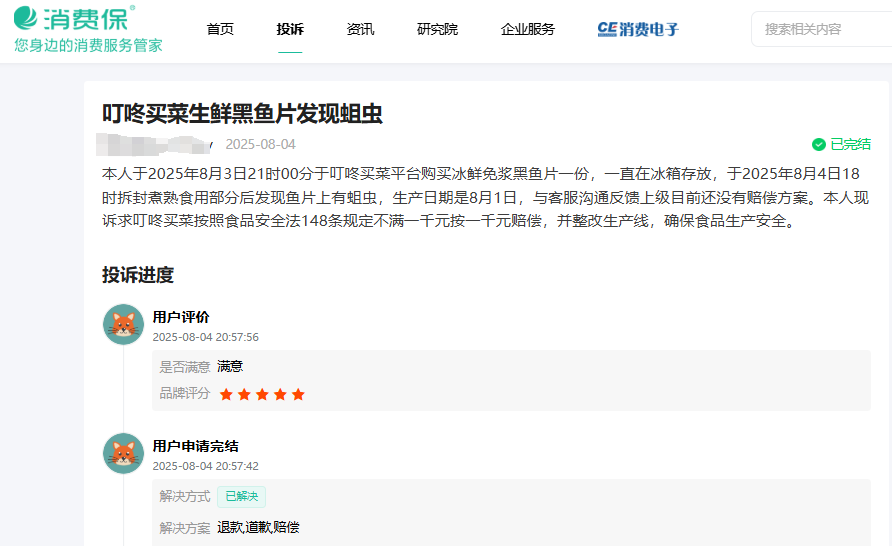Select the 投诉 nav tab
The height and width of the screenshot is (546, 892).
pyautogui.click(x=290, y=29)
